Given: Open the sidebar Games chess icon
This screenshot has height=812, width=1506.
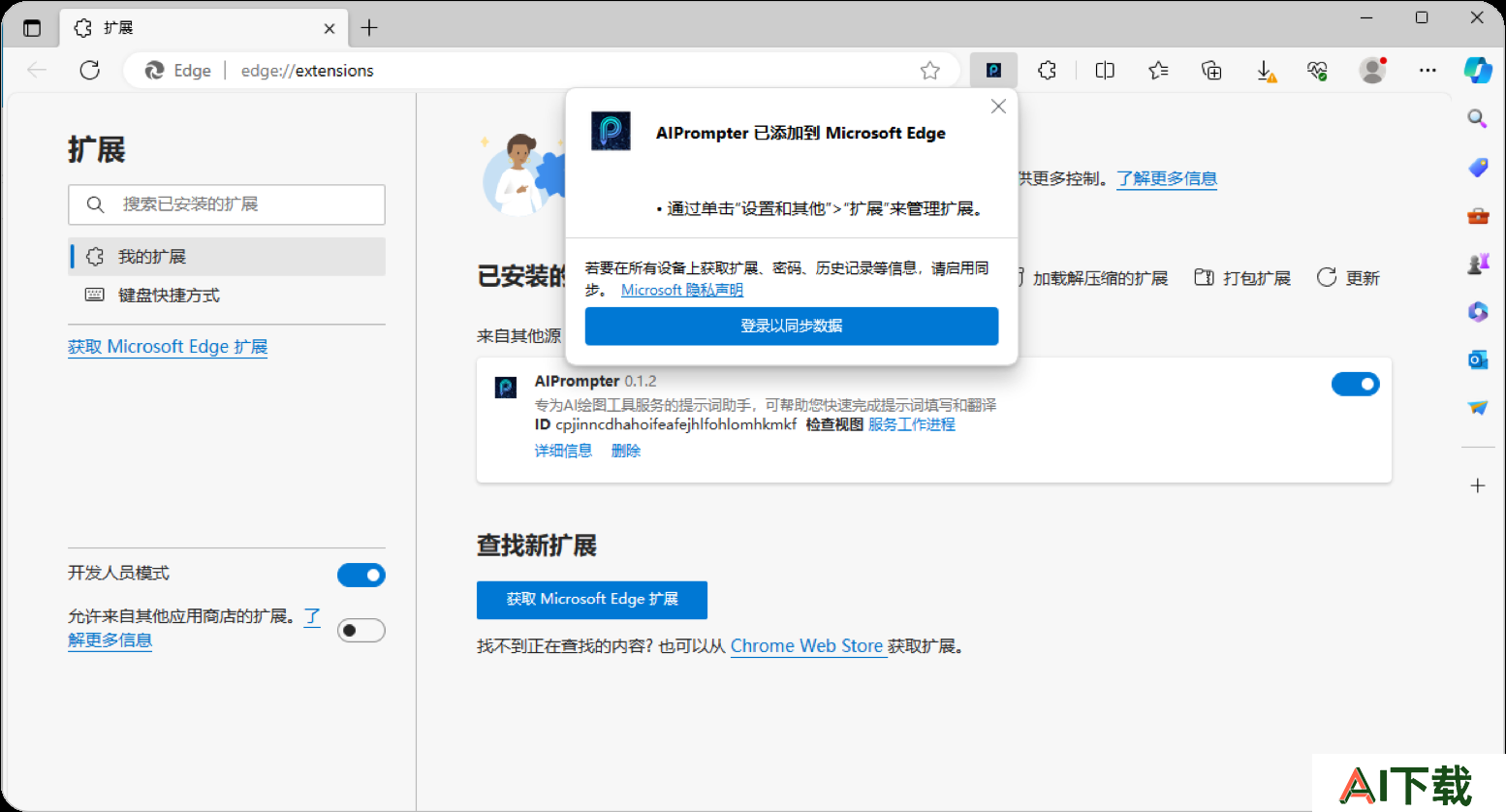Looking at the screenshot, I should 1477,264.
